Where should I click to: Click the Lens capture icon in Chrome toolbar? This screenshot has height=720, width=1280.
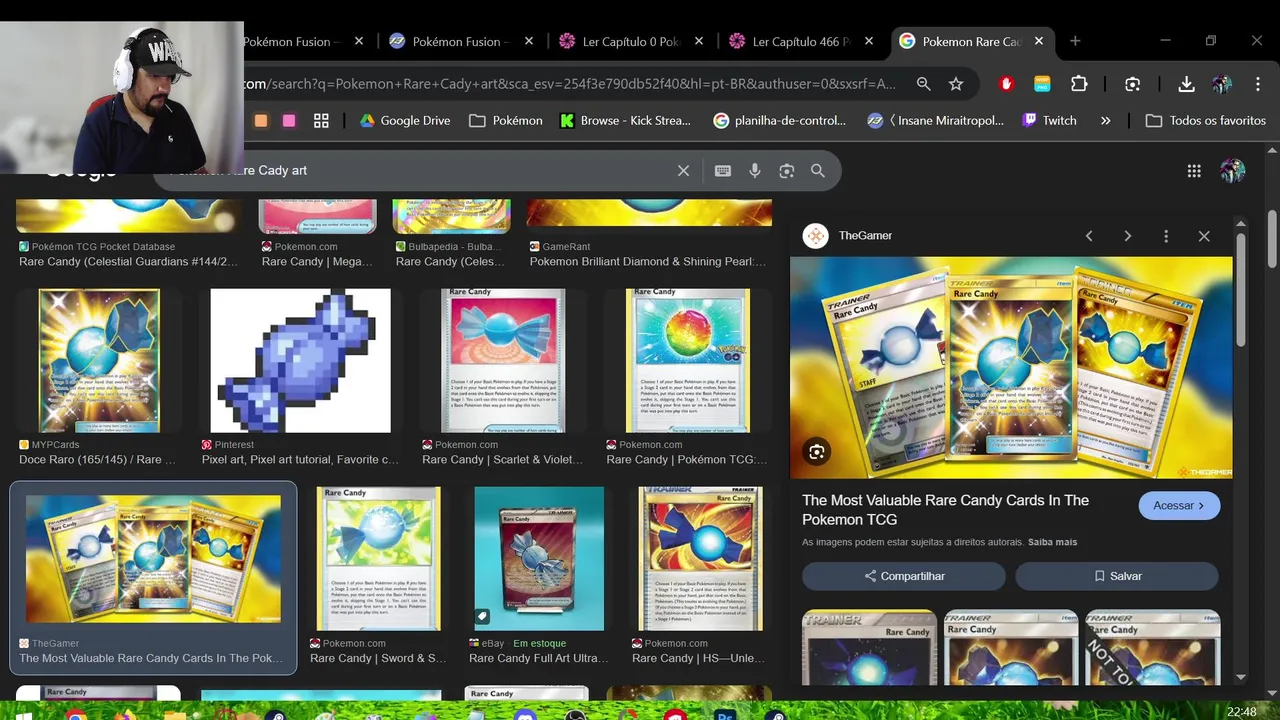pyautogui.click(x=1132, y=84)
